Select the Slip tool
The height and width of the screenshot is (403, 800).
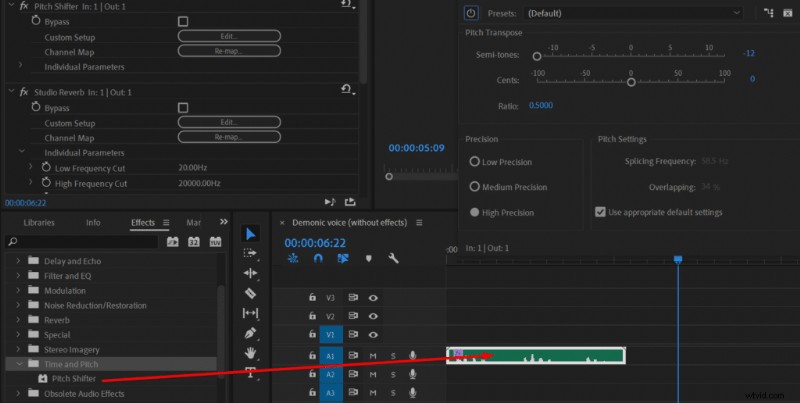pos(250,313)
